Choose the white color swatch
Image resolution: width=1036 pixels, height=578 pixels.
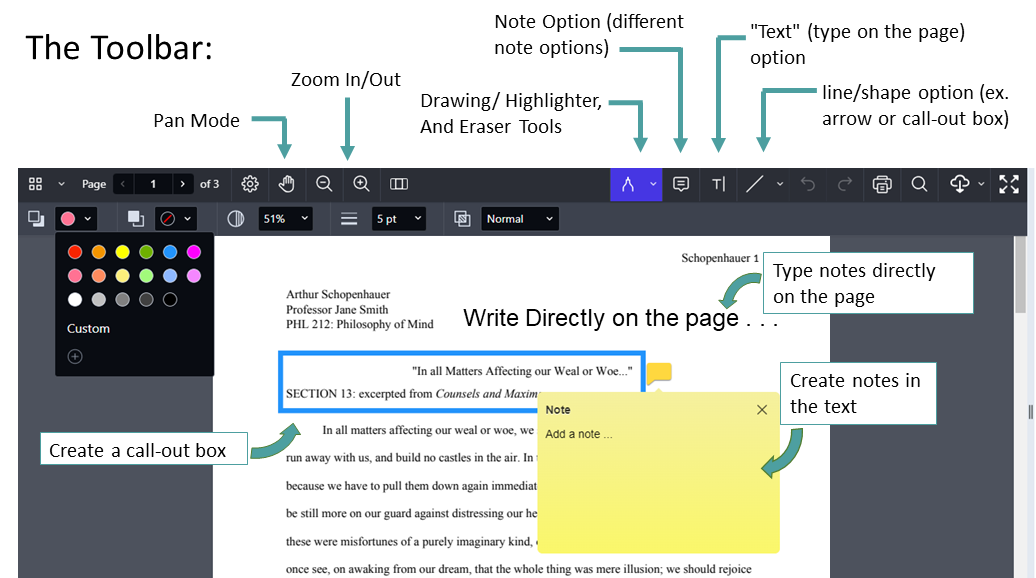point(75,299)
